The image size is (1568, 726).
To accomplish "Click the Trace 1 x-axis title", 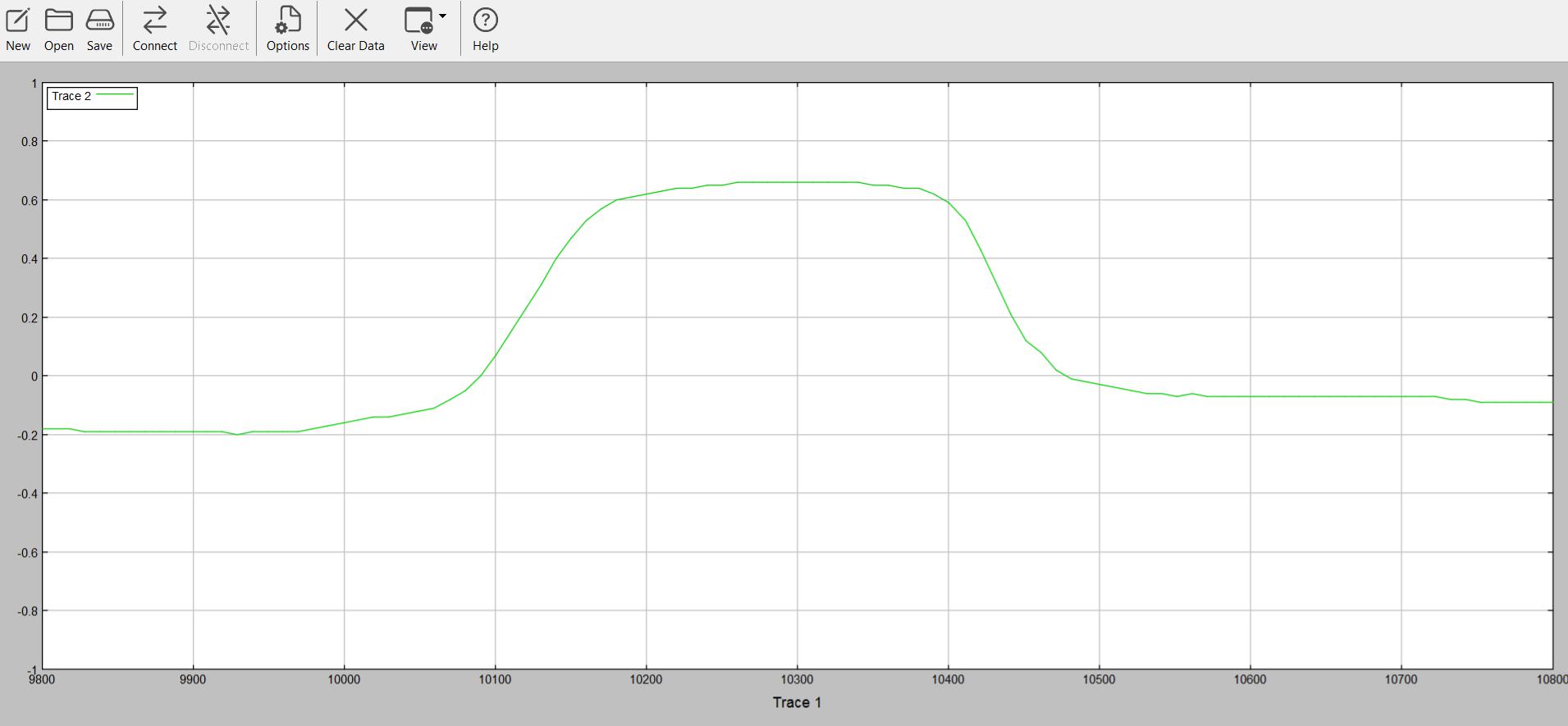I will pyautogui.click(x=796, y=703).
